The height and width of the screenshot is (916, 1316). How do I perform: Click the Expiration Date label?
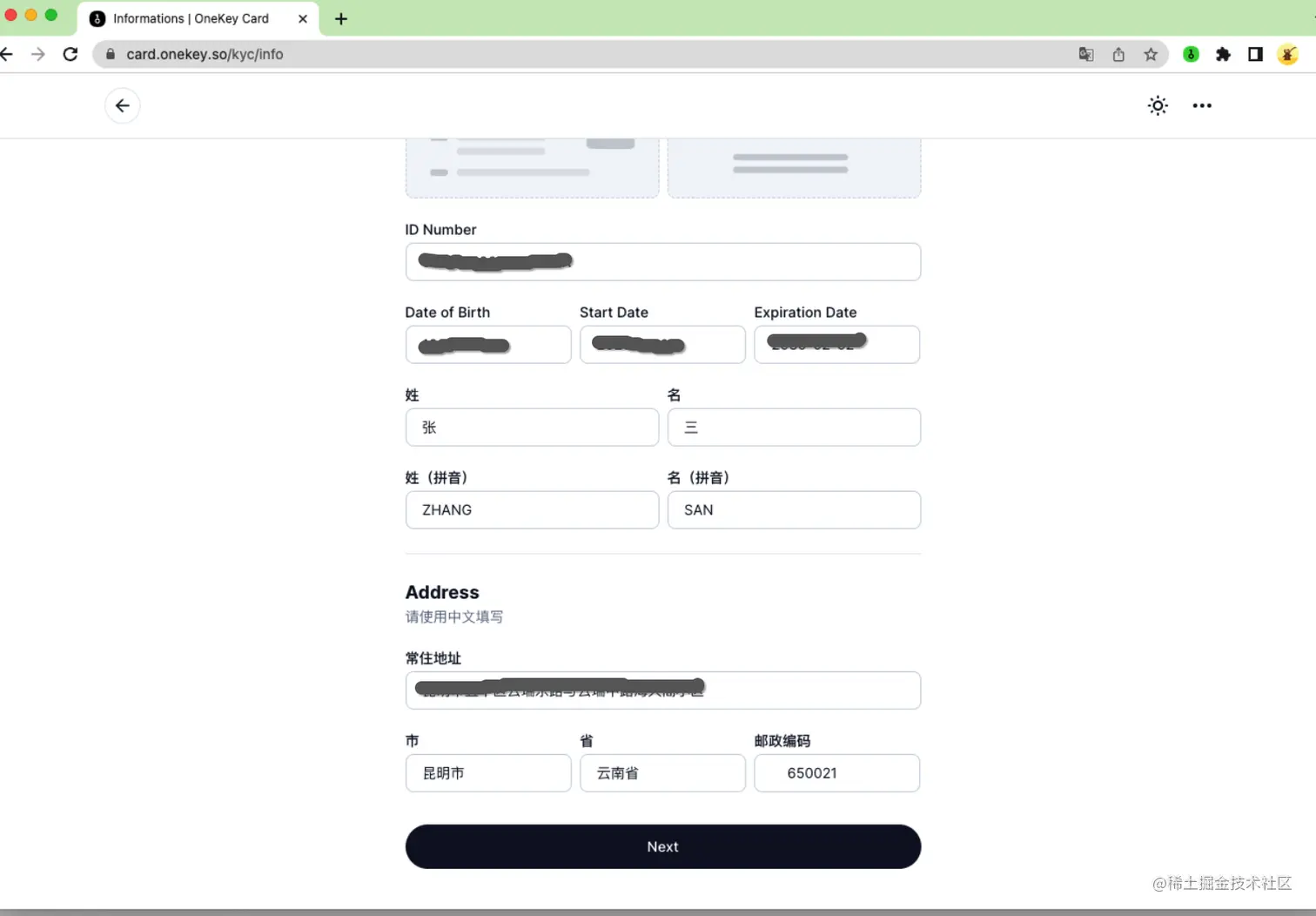tap(805, 313)
